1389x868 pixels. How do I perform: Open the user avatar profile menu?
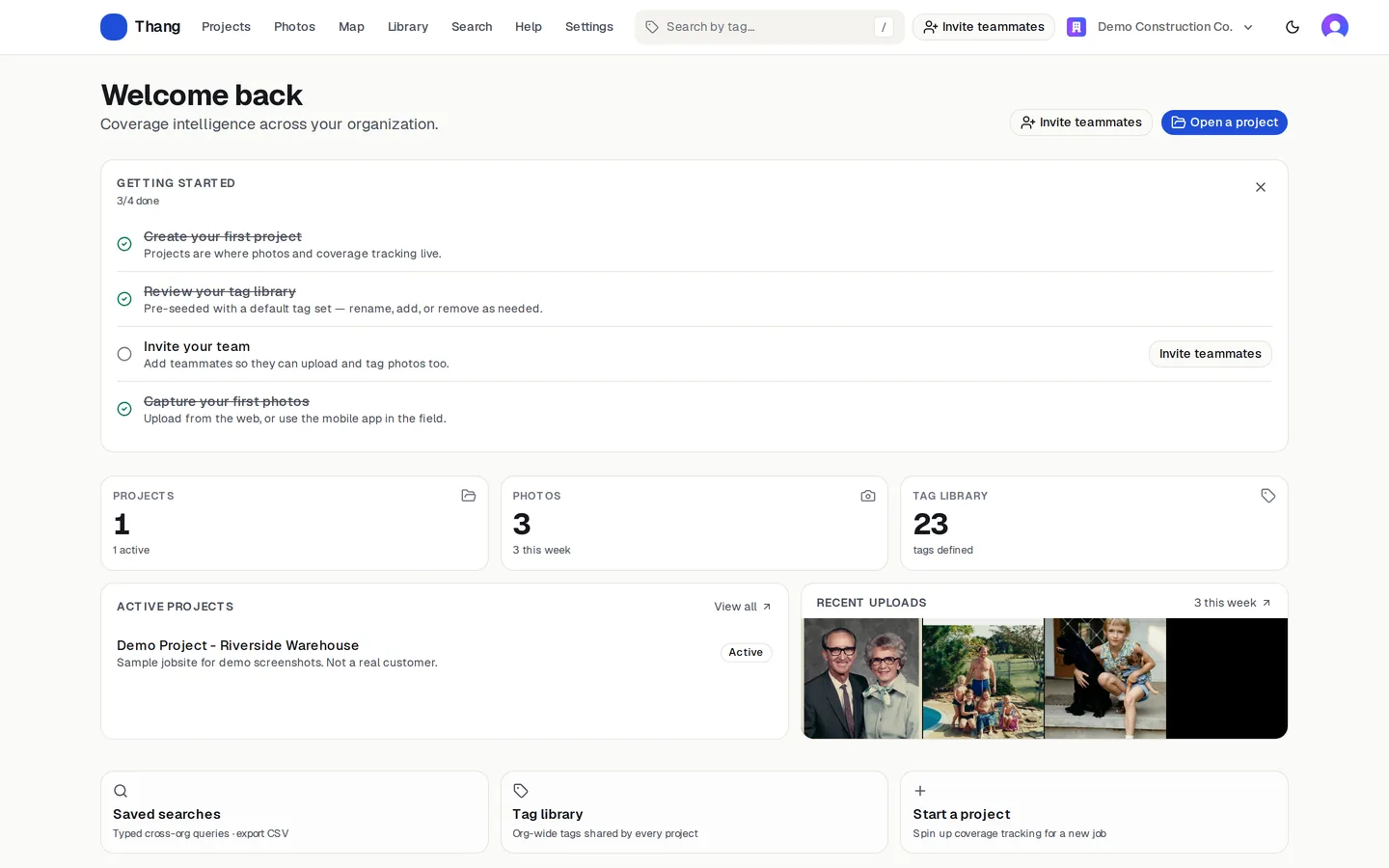[x=1335, y=27]
